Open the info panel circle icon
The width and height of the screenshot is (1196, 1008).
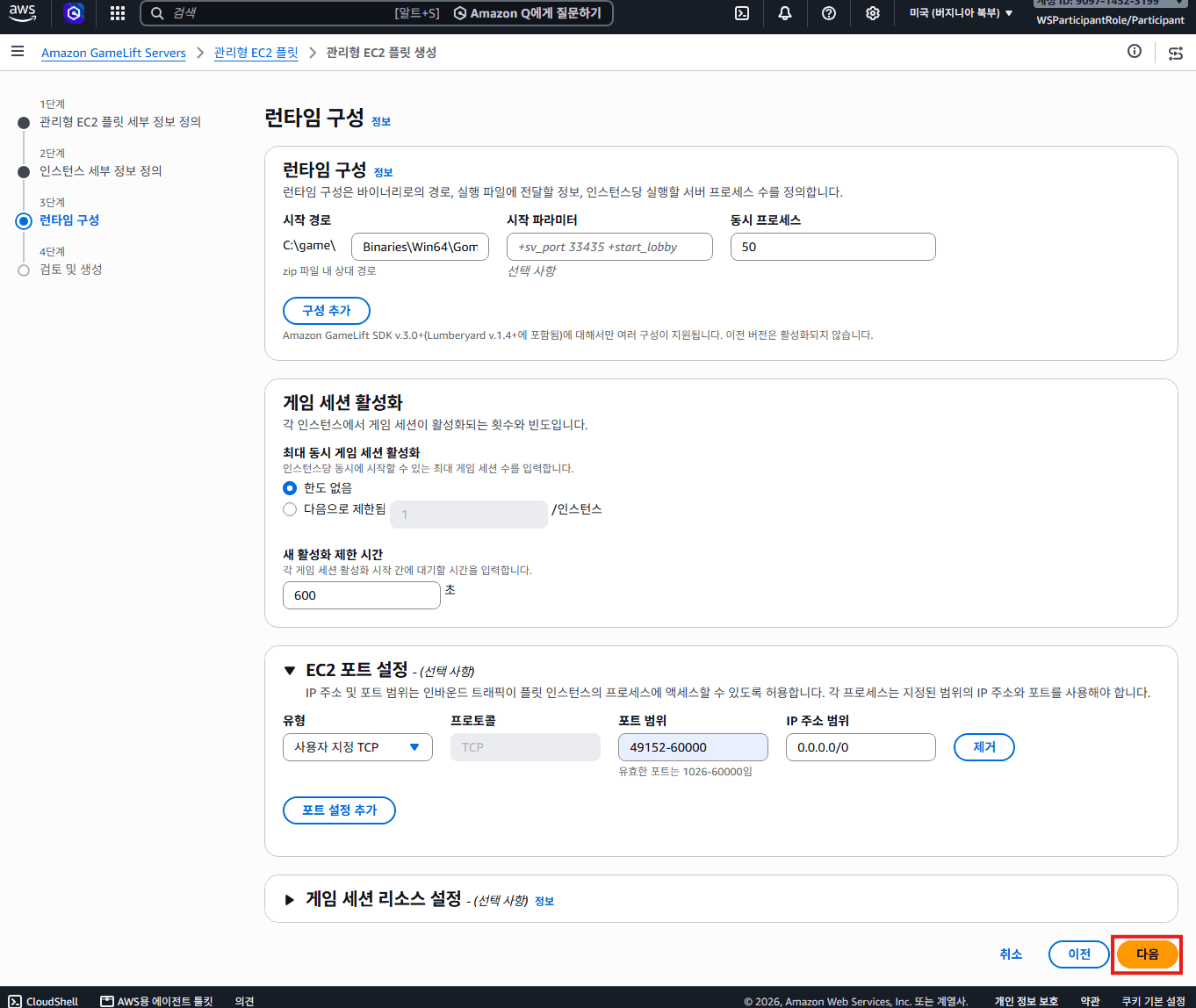point(1135,52)
